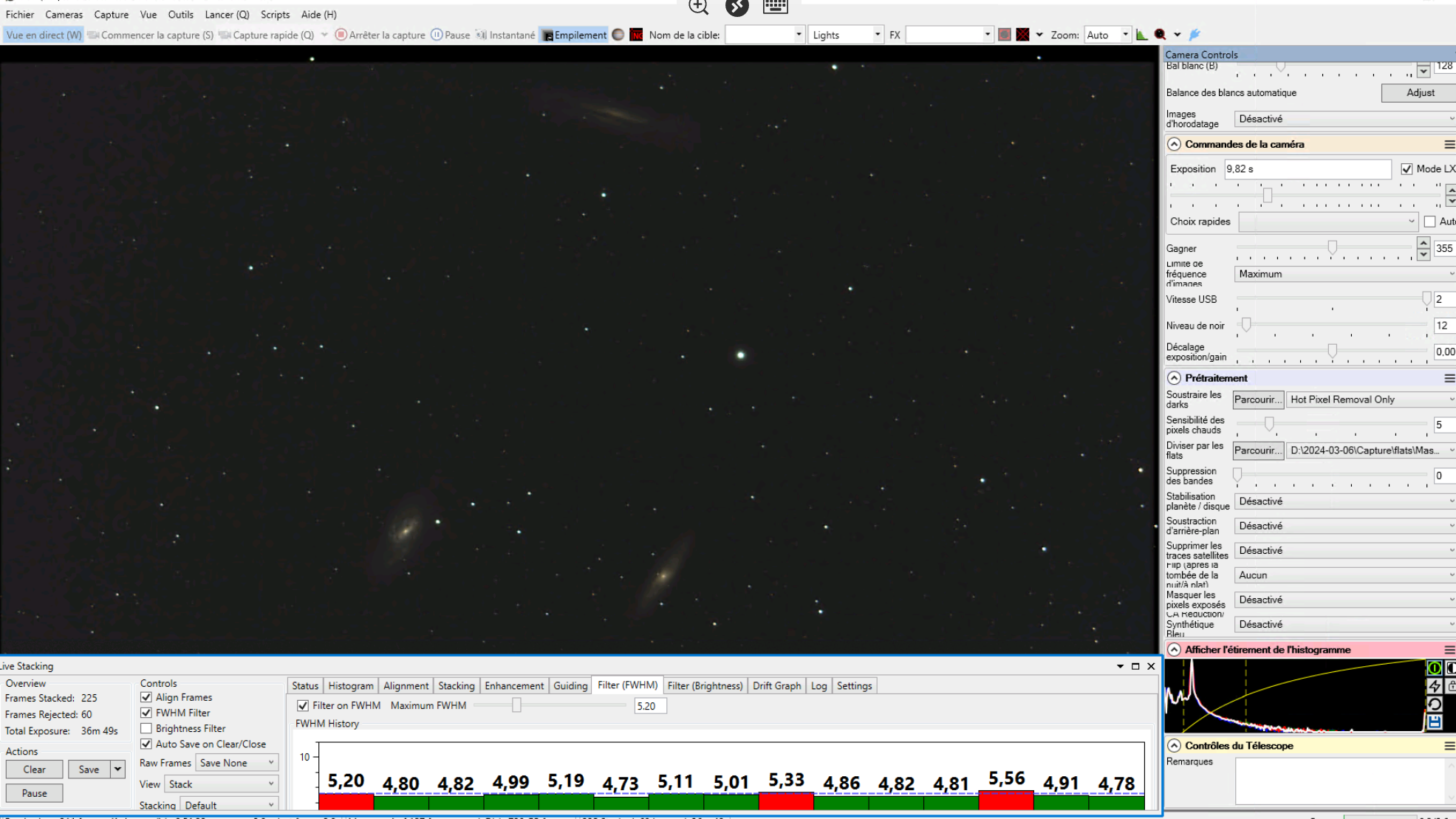Toggle the Empilement live stacking button
Screen dimensions: 1456x819
coord(574,35)
